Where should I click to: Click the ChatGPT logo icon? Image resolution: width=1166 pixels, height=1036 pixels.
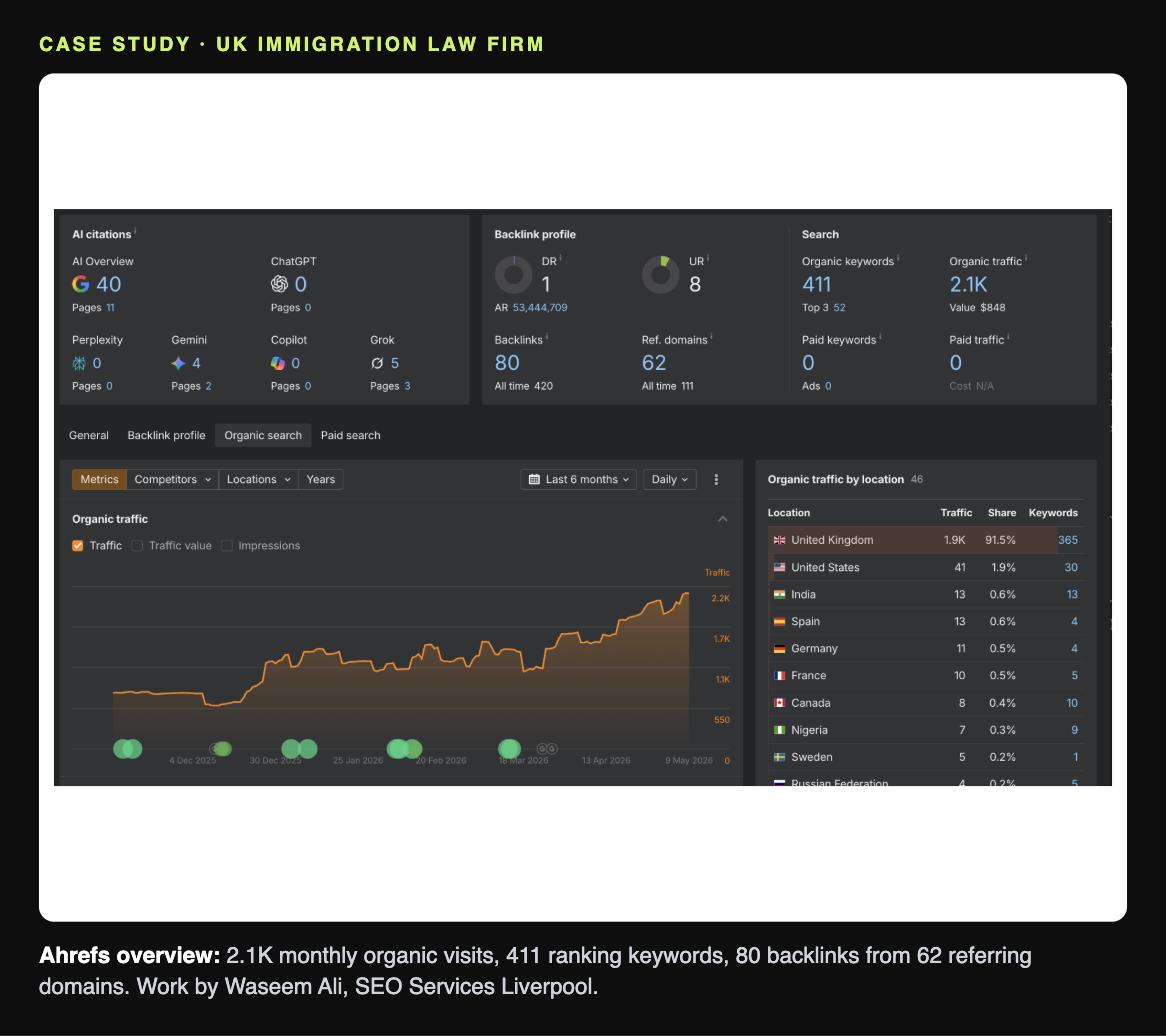(x=279, y=284)
